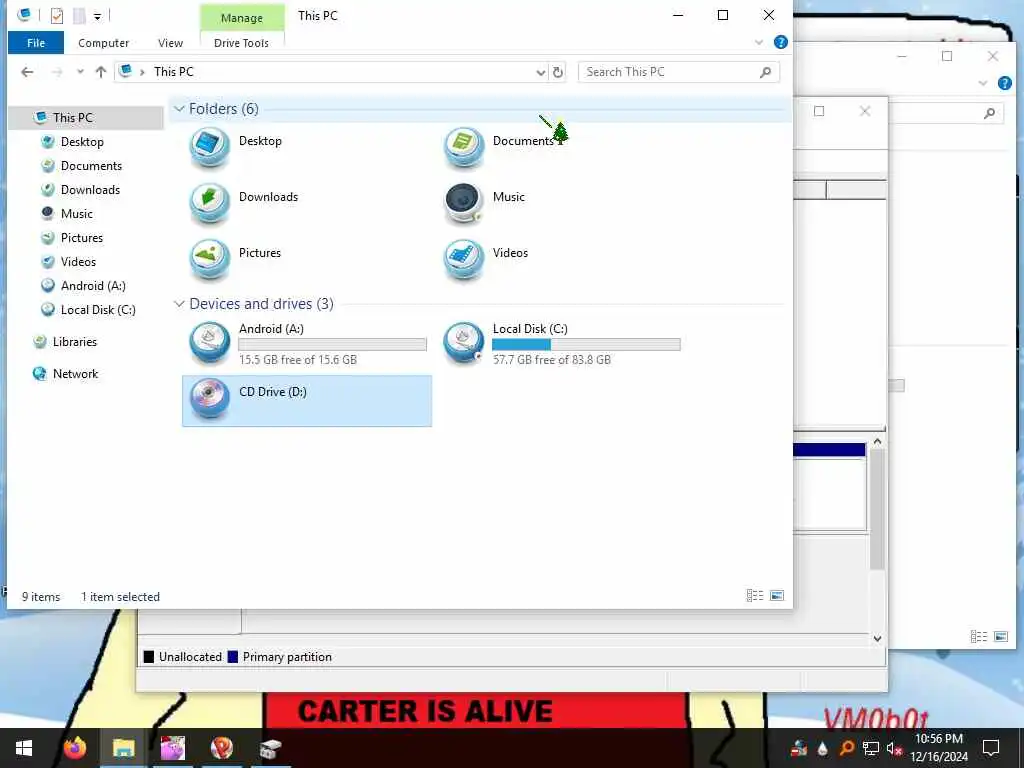1024x768 pixels.
Task: Click Disk Management scrollbar down arrow
Action: 878,639
